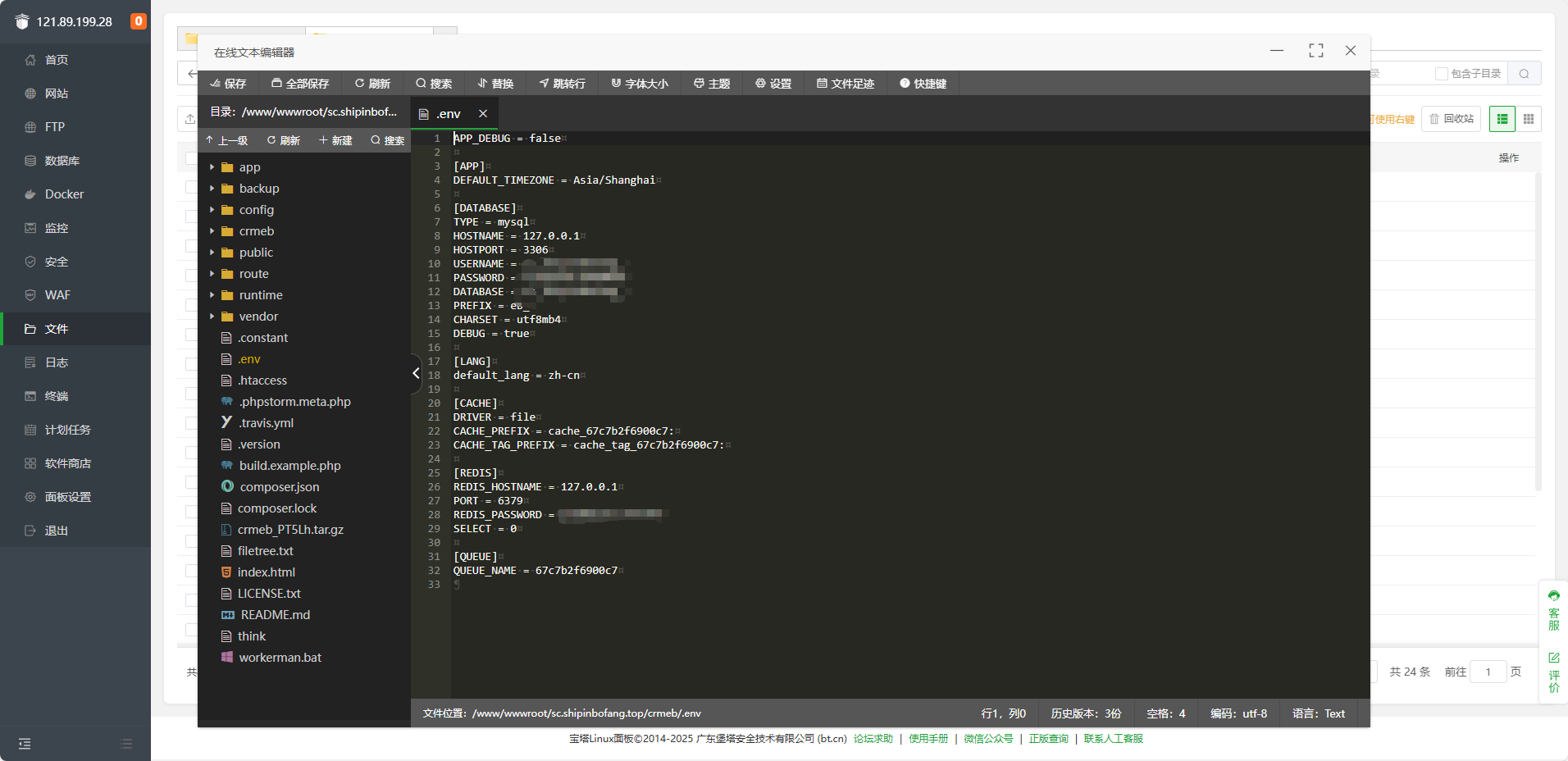This screenshot has height=761, width=1568.
Task: Switch to list view of files
Action: (x=1502, y=119)
